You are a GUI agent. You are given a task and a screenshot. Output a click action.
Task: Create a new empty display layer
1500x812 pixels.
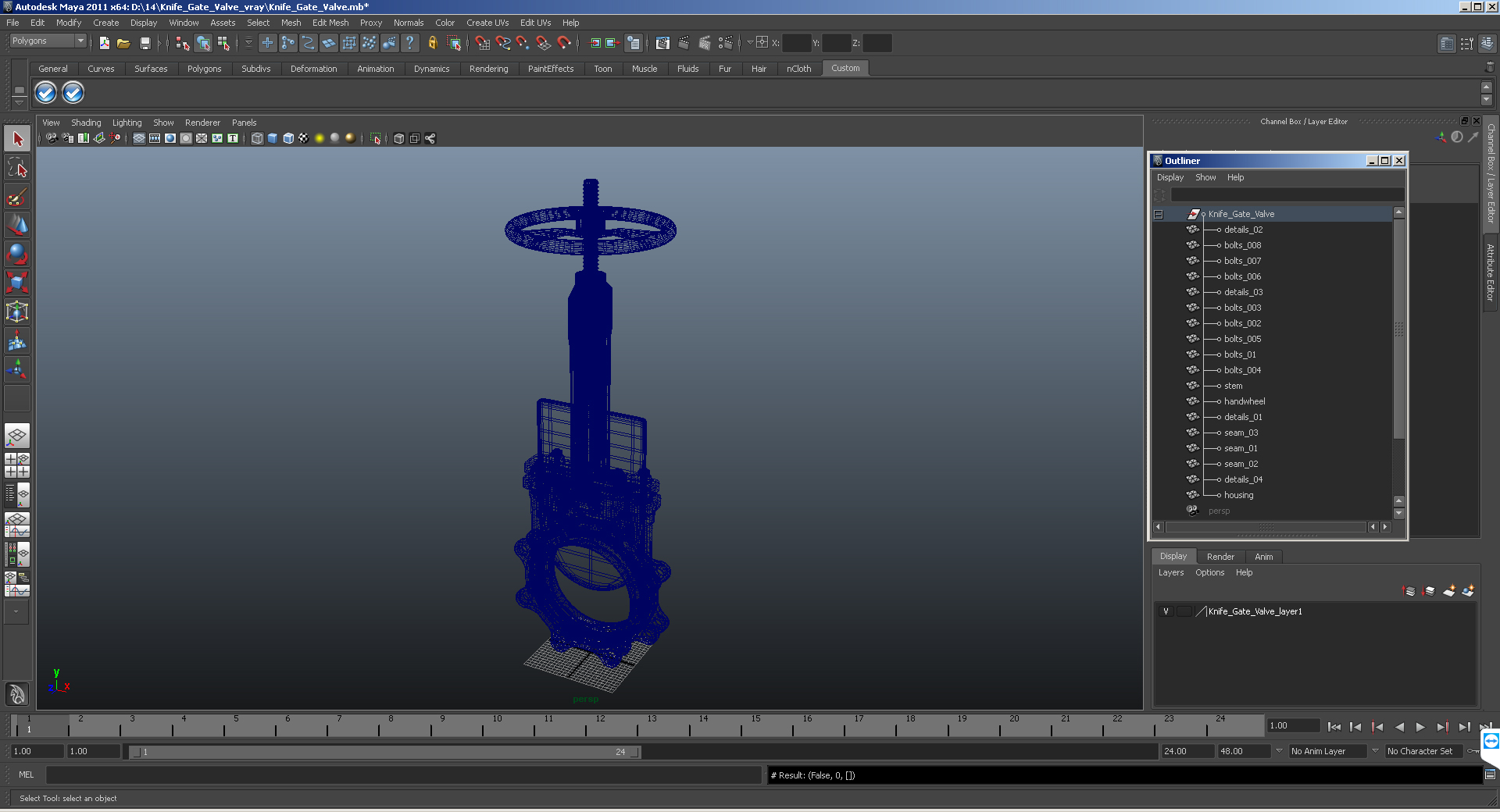pyautogui.click(x=1448, y=591)
